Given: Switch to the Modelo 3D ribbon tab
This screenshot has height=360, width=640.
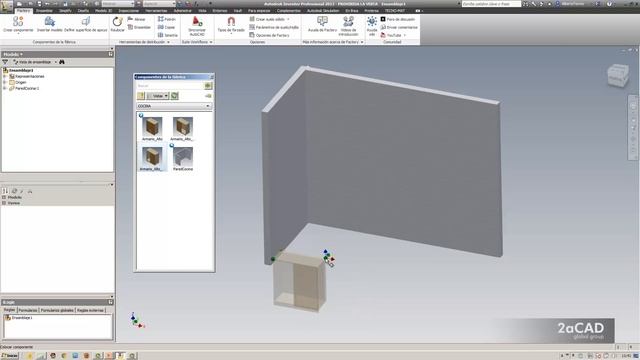Looking at the screenshot, I should [104, 11].
